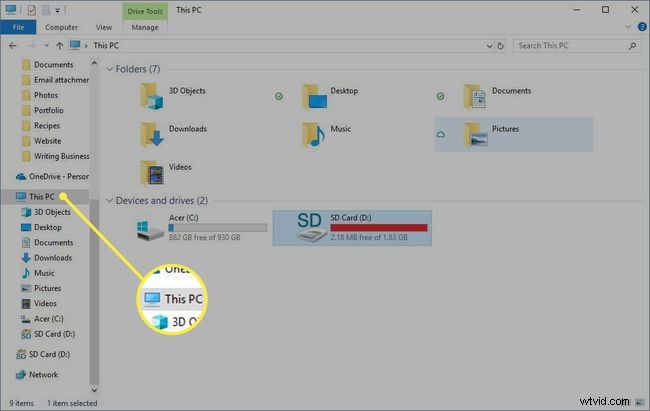
Task: Click the Properties quick access toolbar icon
Action: pyautogui.click(x=32, y=10)
